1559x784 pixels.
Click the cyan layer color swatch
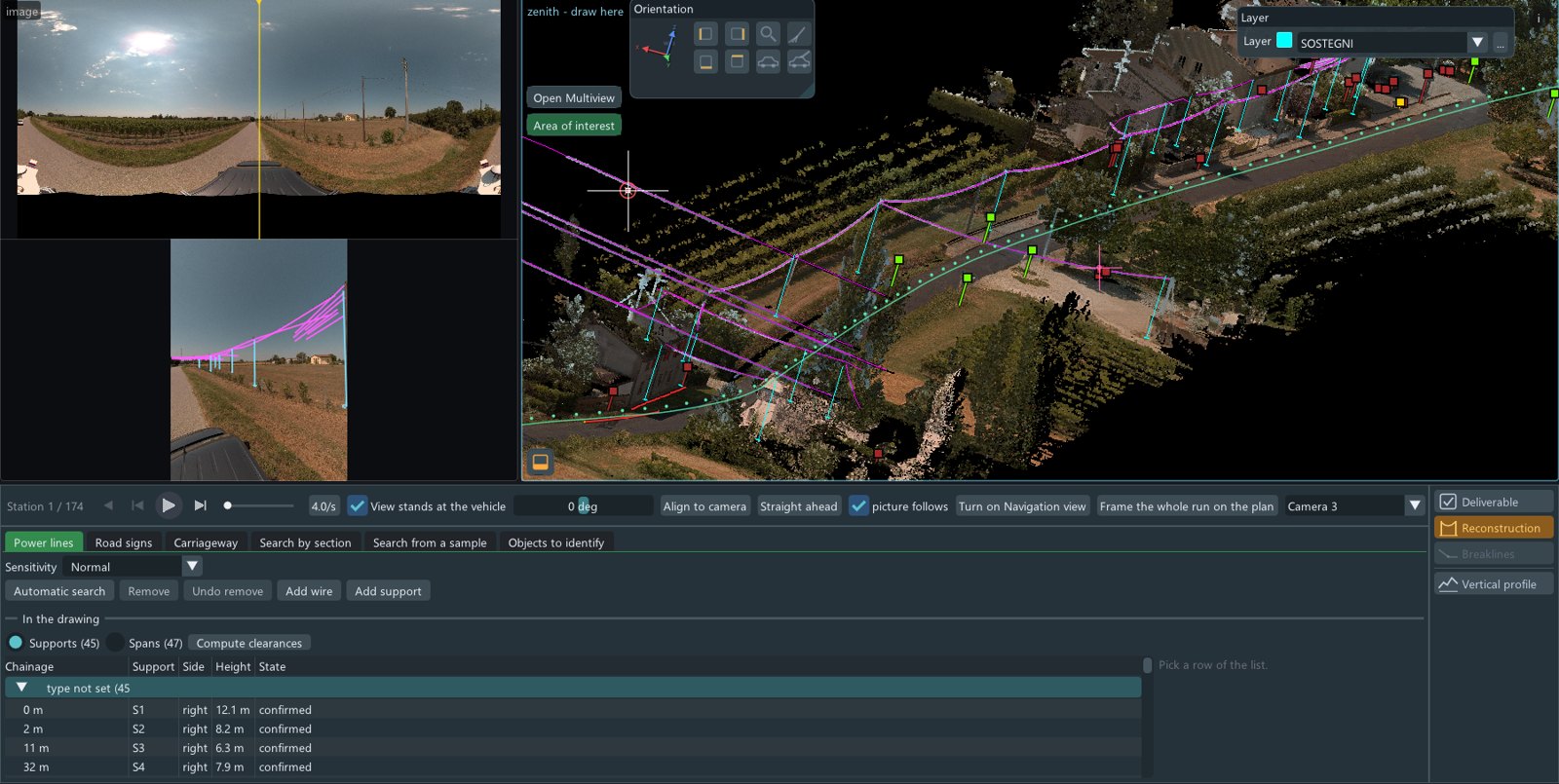coord(1284,40)
